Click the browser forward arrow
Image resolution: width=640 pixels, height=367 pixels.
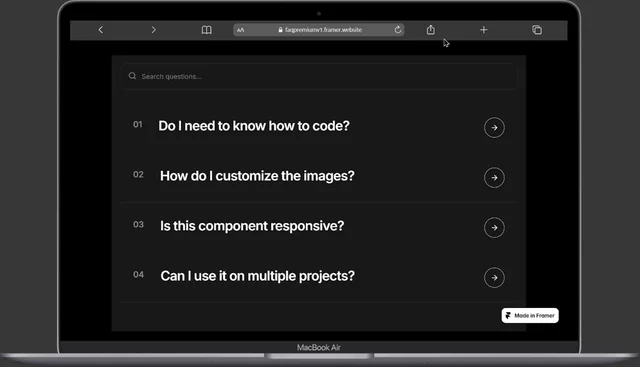pos(153,30)
